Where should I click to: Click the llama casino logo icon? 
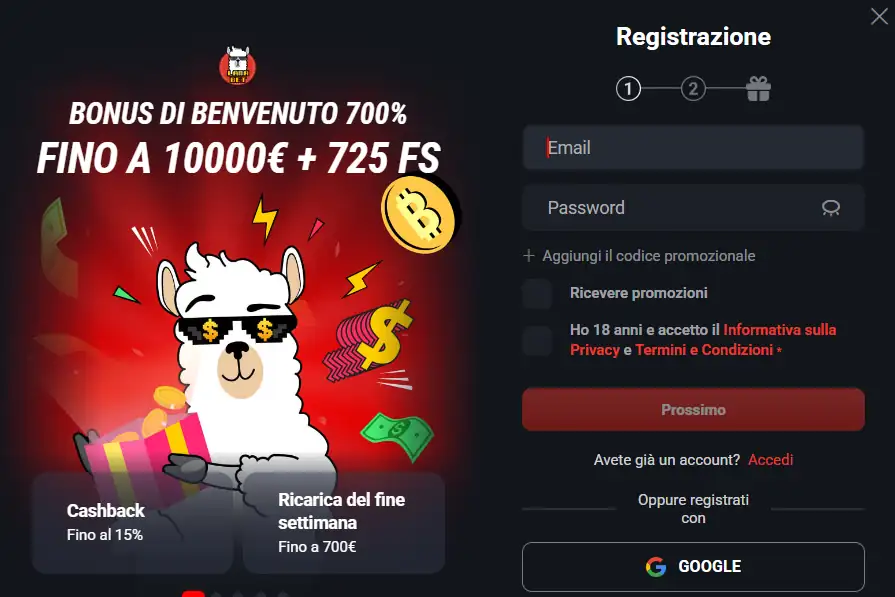(237, 66)
